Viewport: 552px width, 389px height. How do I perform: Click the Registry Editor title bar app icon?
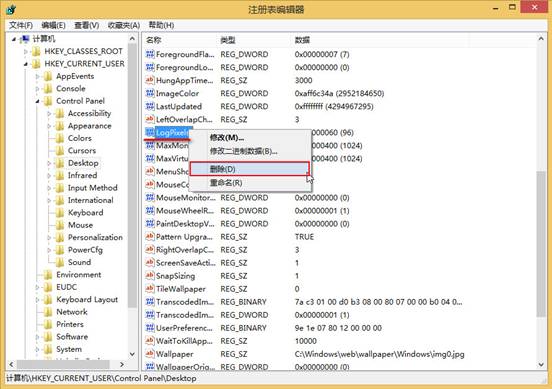[x=11, y=9]
